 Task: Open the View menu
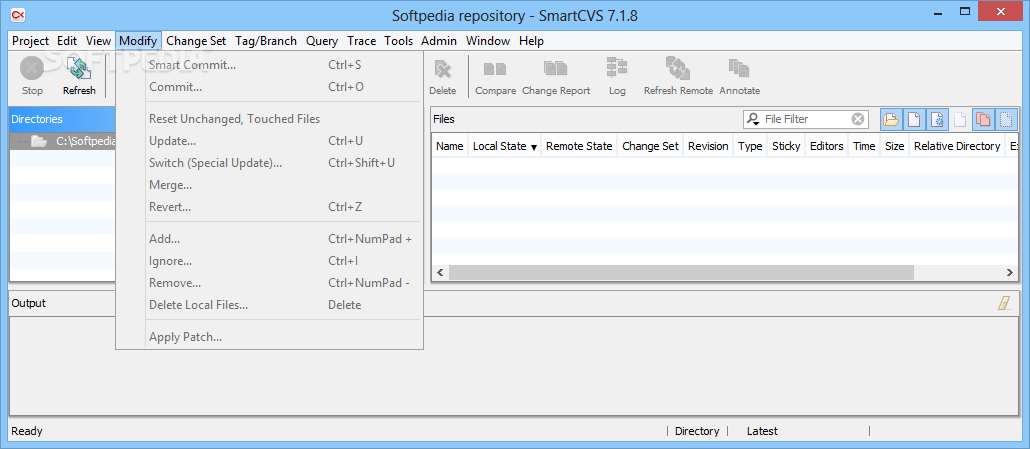tap(98, 41)
